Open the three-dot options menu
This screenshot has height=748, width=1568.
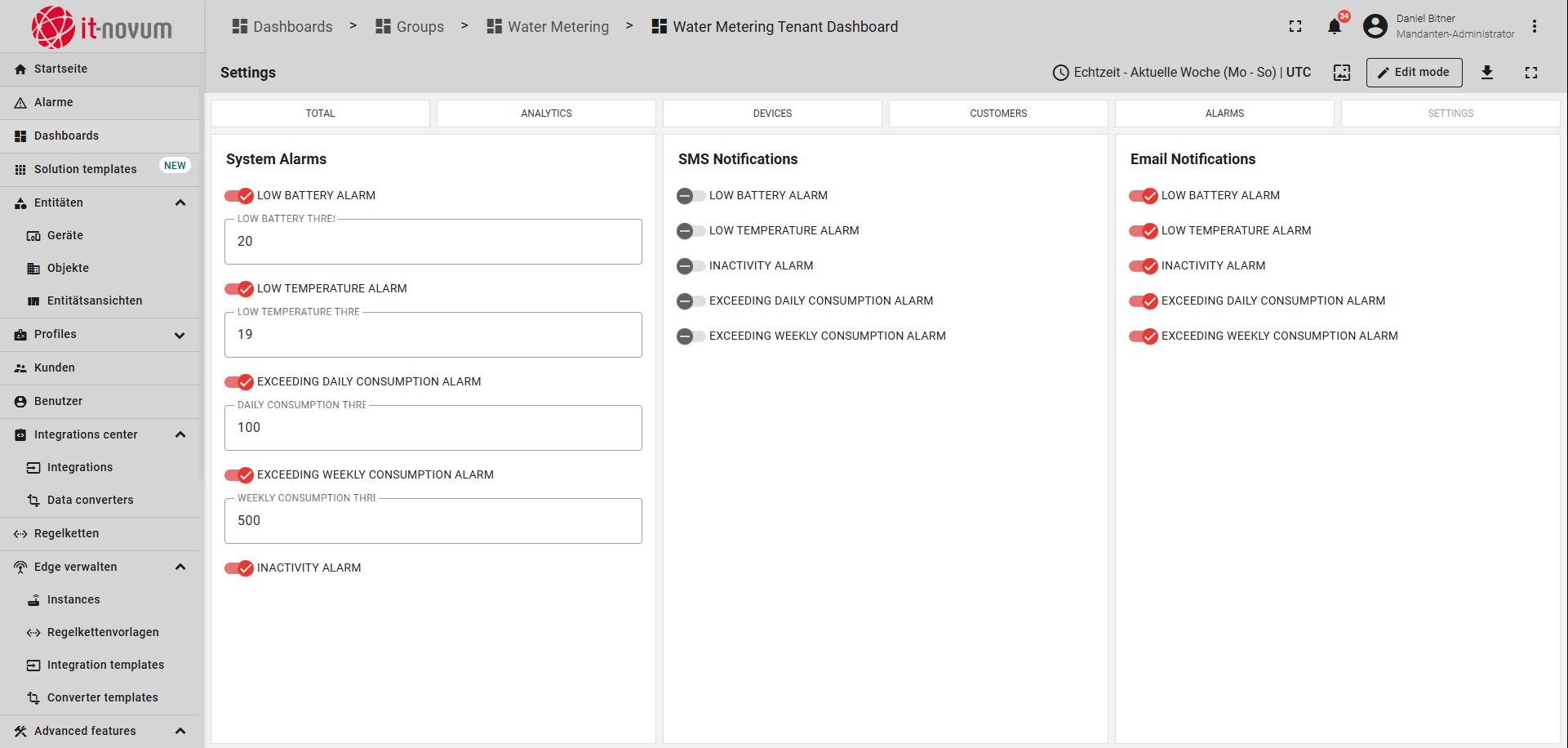[x=1535, y=27]
